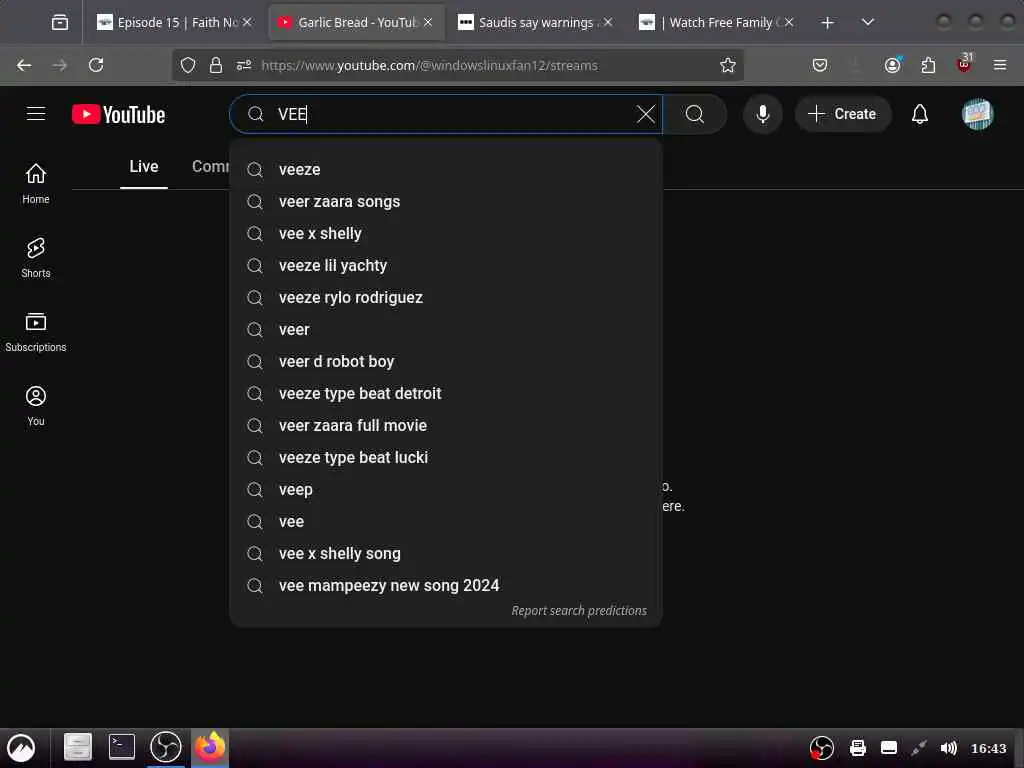Open the extensions puzzle icon

928,65
